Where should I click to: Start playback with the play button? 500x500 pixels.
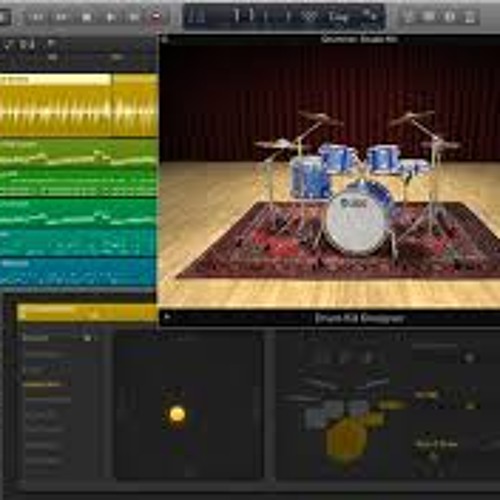pyautogui.click(x=110, y=16)
